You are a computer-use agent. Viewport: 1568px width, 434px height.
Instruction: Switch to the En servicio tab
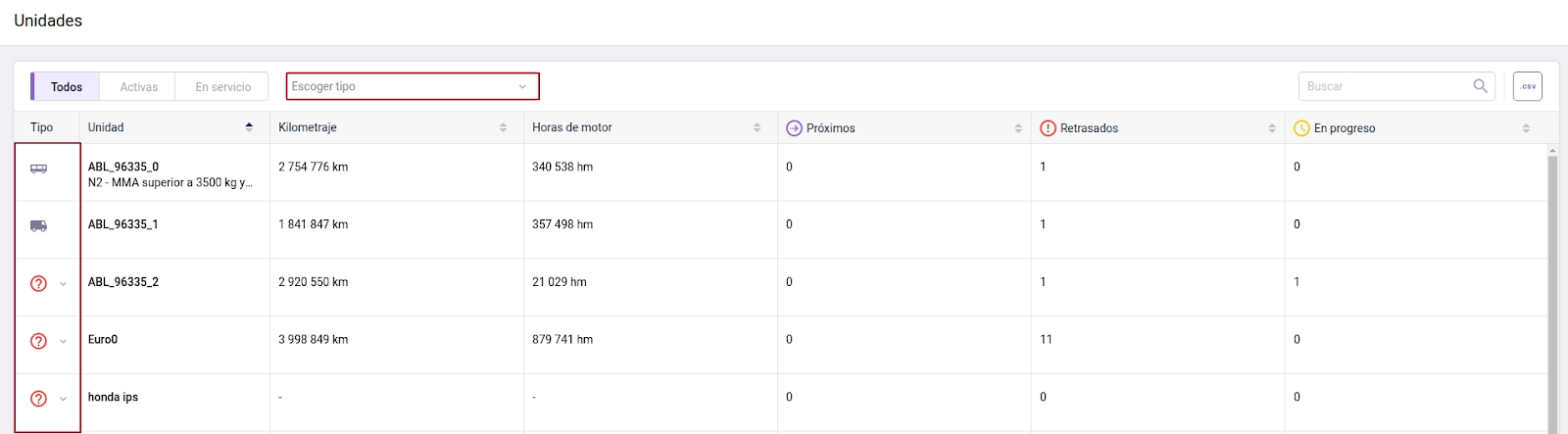[222, 87]
